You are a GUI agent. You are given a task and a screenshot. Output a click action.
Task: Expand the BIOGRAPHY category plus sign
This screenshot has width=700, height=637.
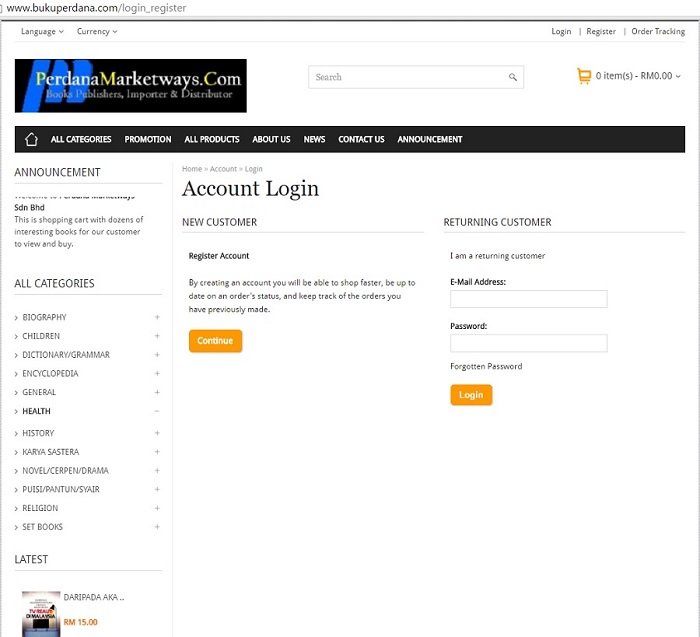point(157,317)
